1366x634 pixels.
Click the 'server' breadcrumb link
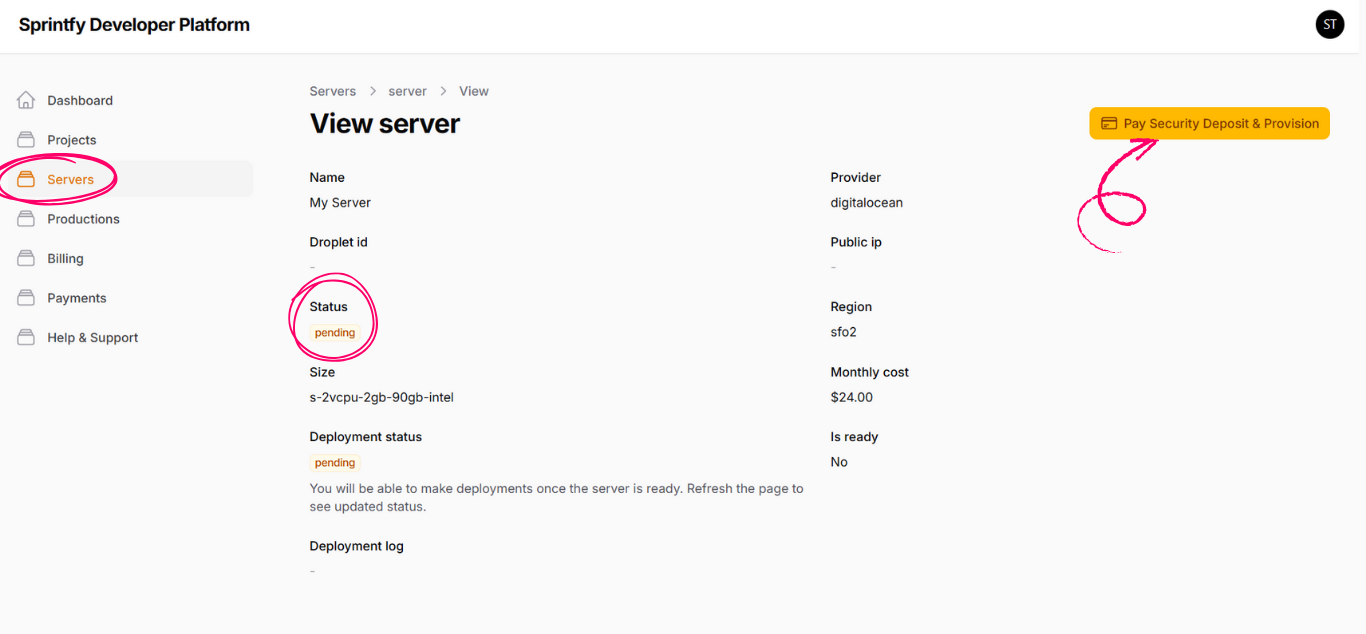(407, 91)
